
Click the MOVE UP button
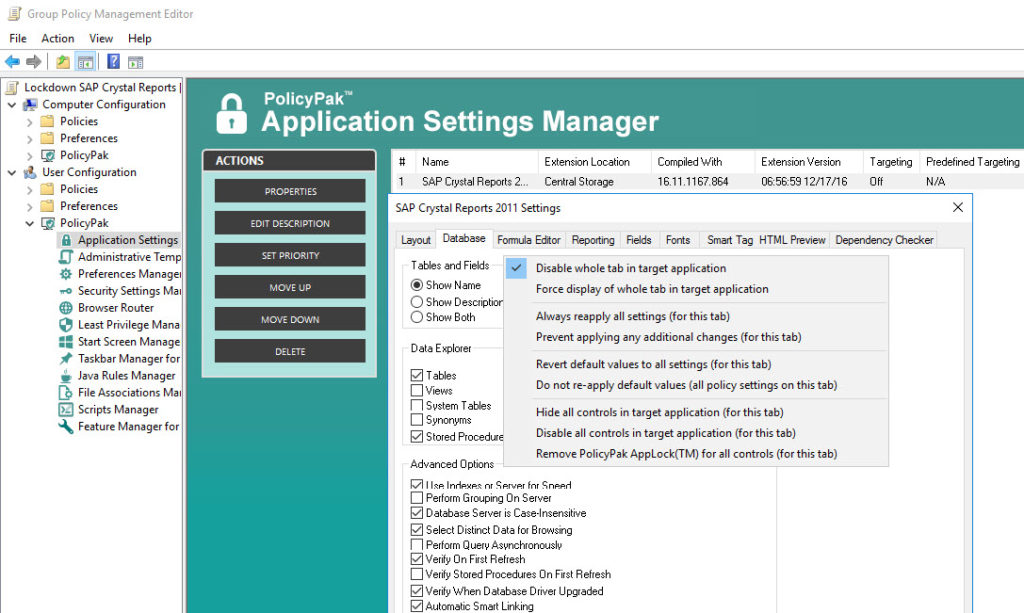[290, 287]
